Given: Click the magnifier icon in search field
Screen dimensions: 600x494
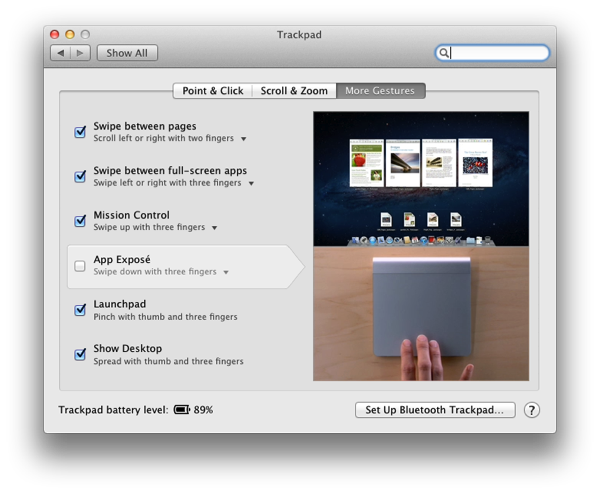Looking at the screenshot, I should 443,53.
